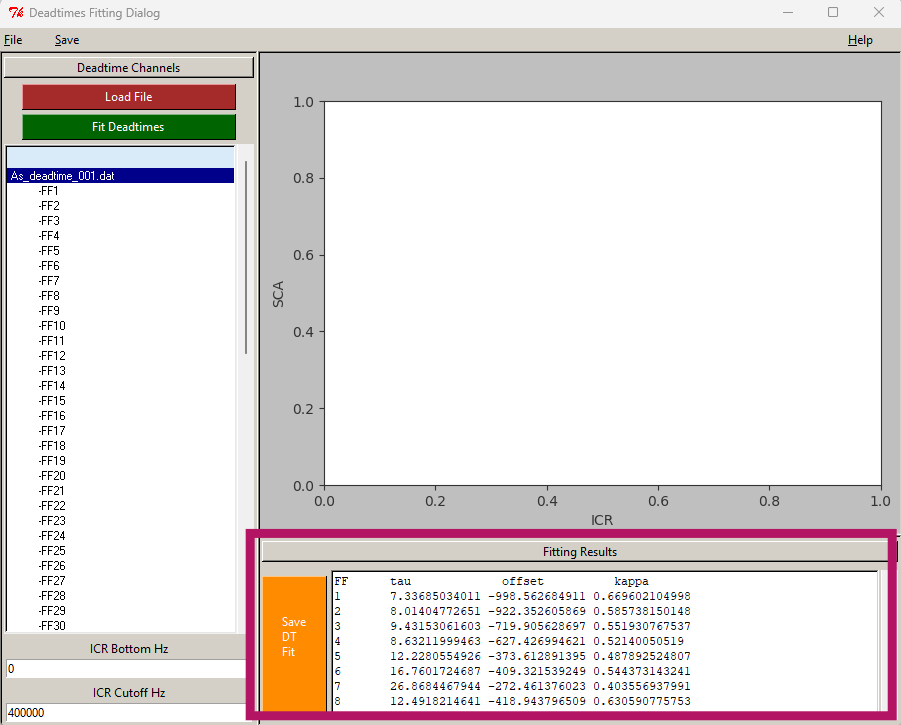Pick channel FF27 from the tree

(52, 581)
